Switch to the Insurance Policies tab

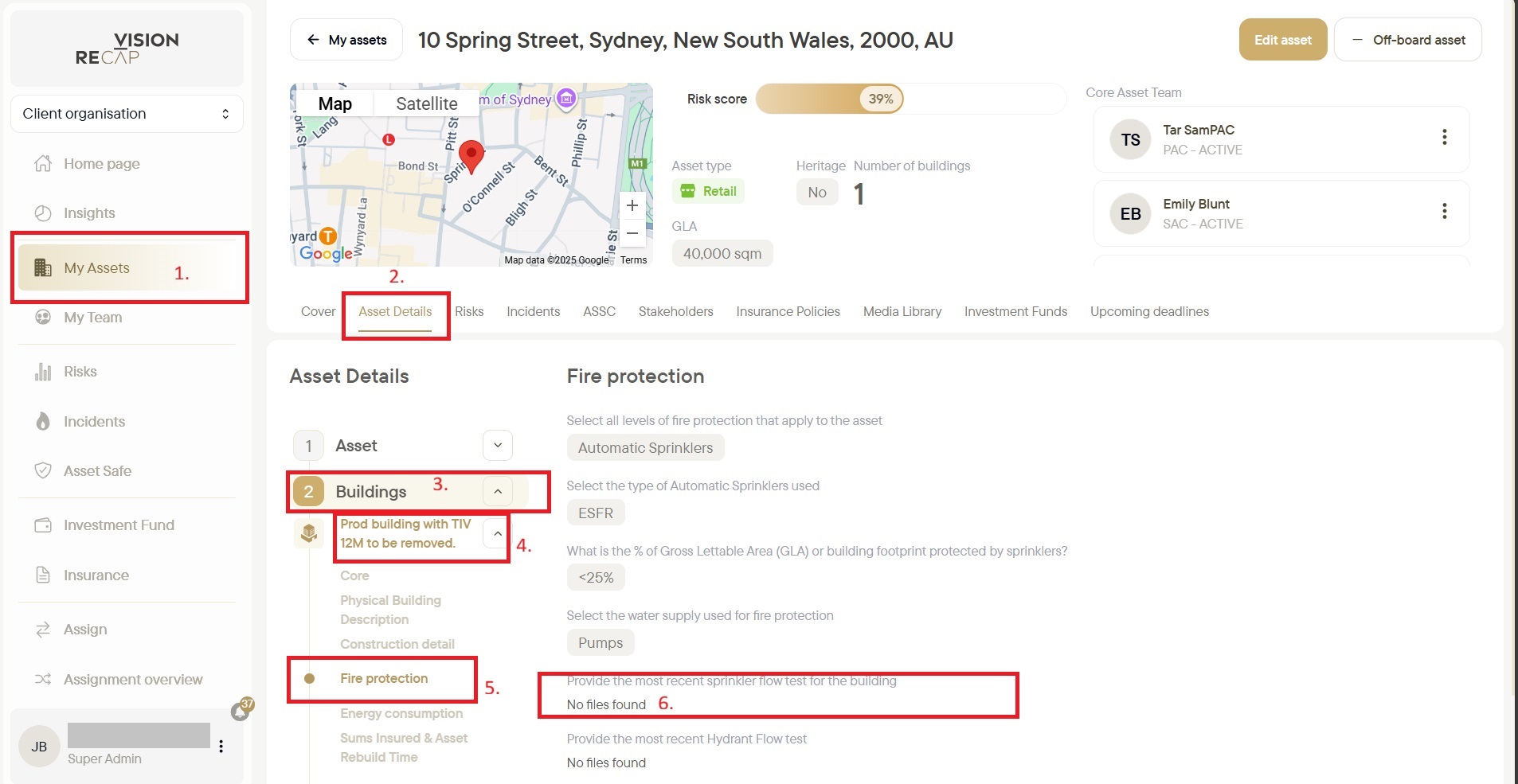click(788, 311)
